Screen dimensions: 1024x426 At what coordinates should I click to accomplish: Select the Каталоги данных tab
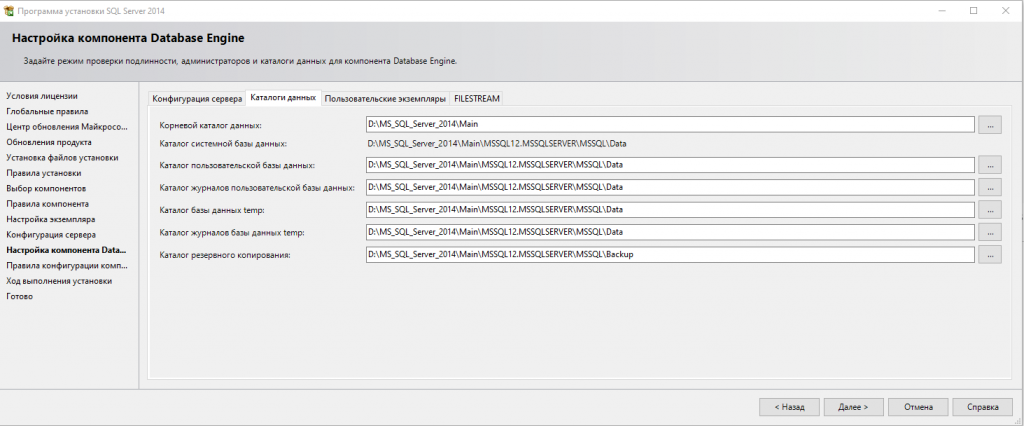pos(283,98)
